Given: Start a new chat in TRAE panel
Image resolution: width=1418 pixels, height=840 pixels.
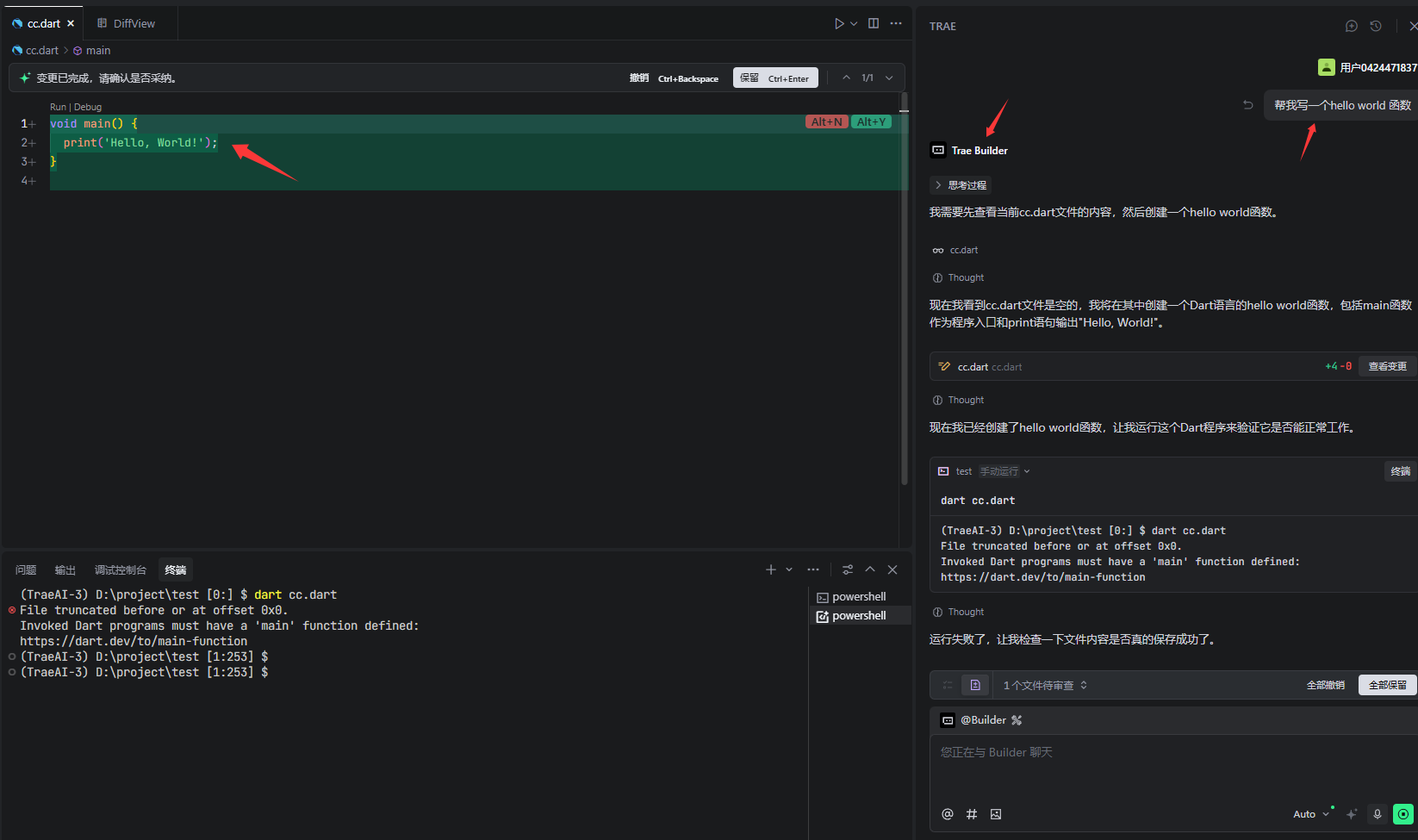Looking at the screenshot, I should tap(1352, 26).
